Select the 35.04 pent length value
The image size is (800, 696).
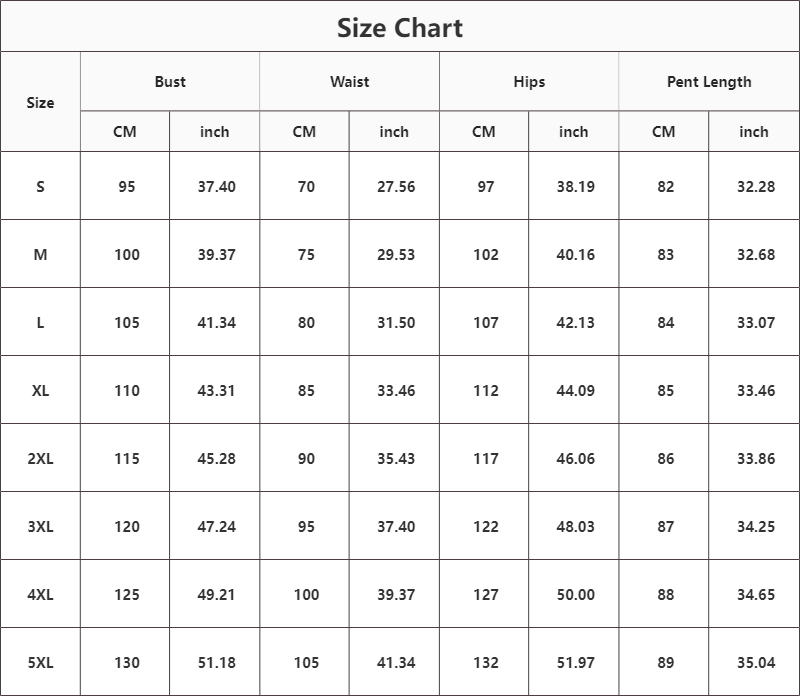(756, 662)
